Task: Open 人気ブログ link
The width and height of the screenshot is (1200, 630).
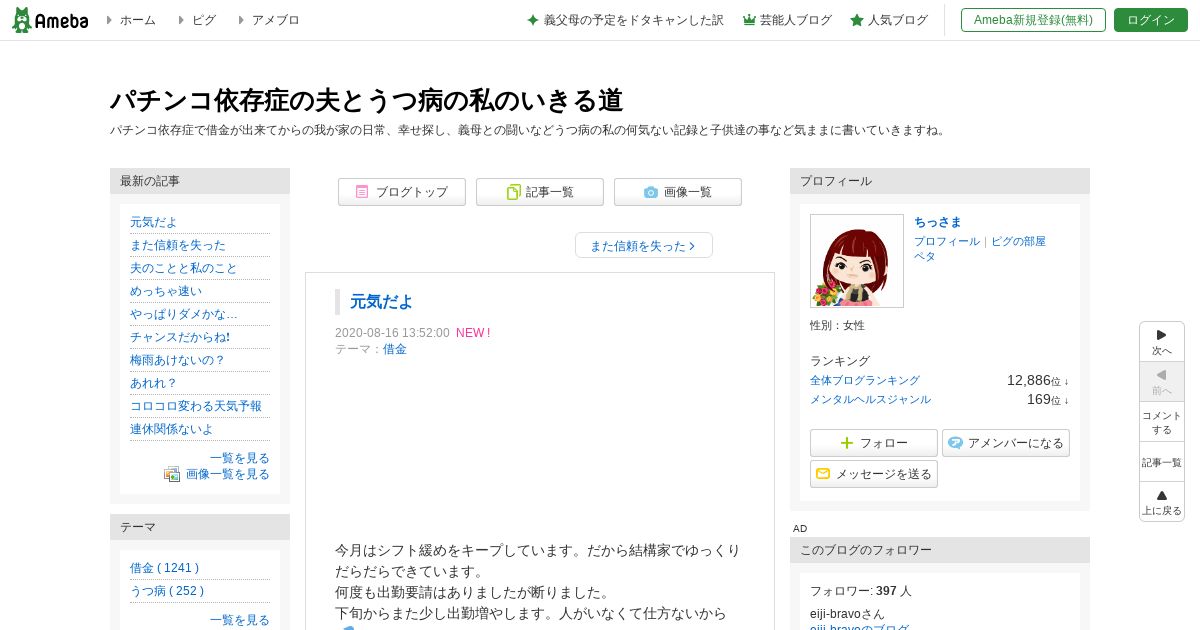Action: tap(889, 20)
